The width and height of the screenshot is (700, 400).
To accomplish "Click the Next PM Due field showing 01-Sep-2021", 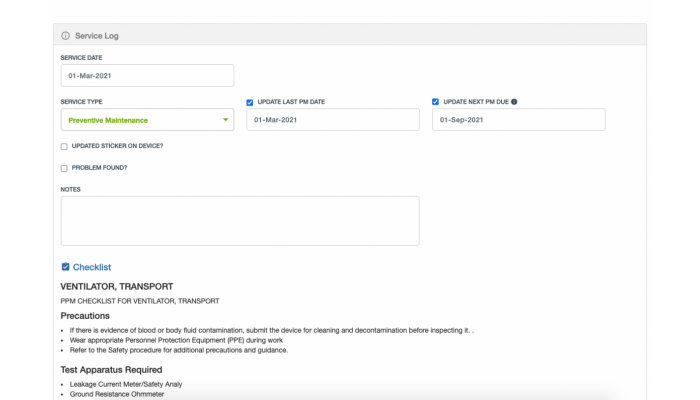I will click(x=519, y=120).
